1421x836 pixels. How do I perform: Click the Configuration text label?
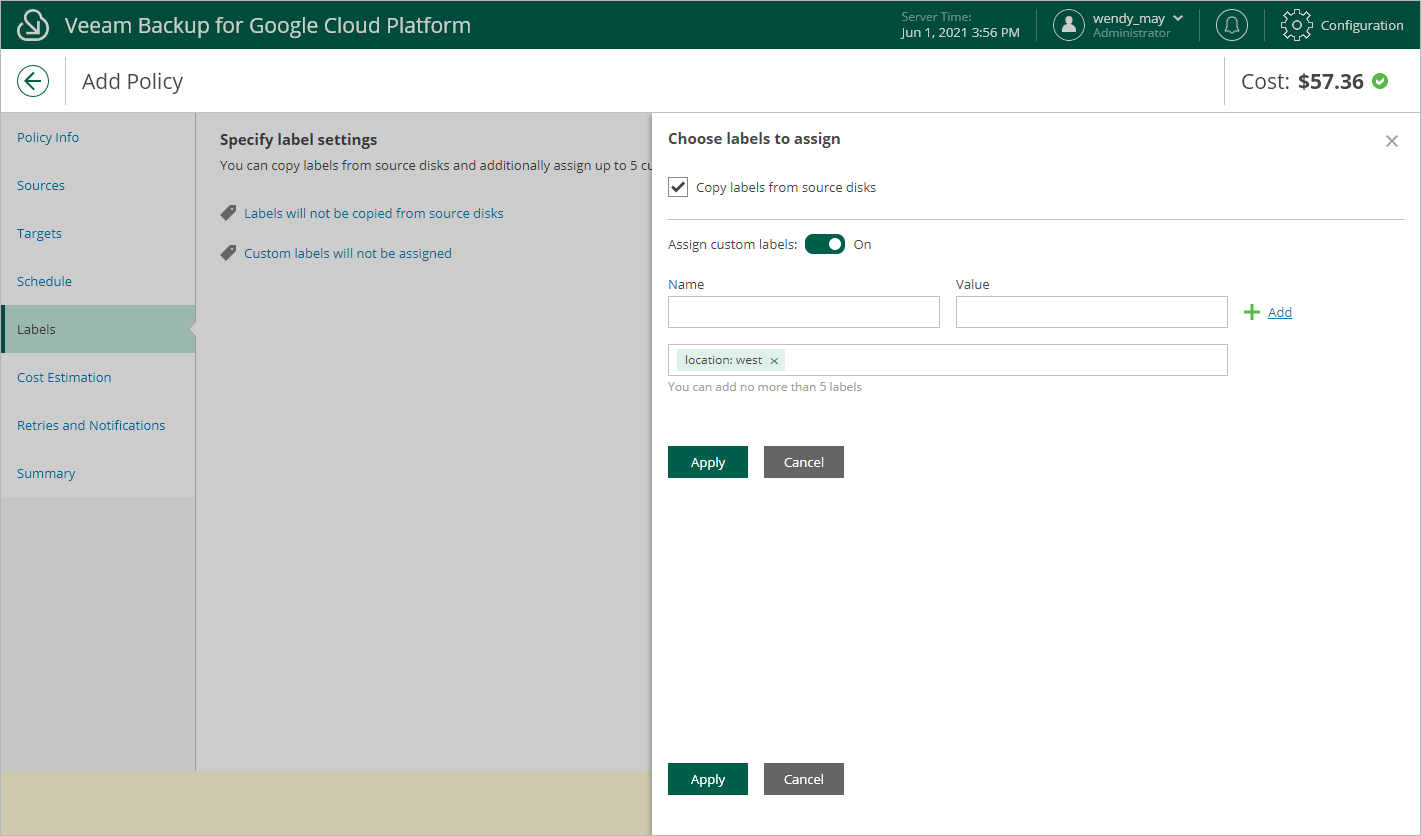click(x=1362, y=26)
